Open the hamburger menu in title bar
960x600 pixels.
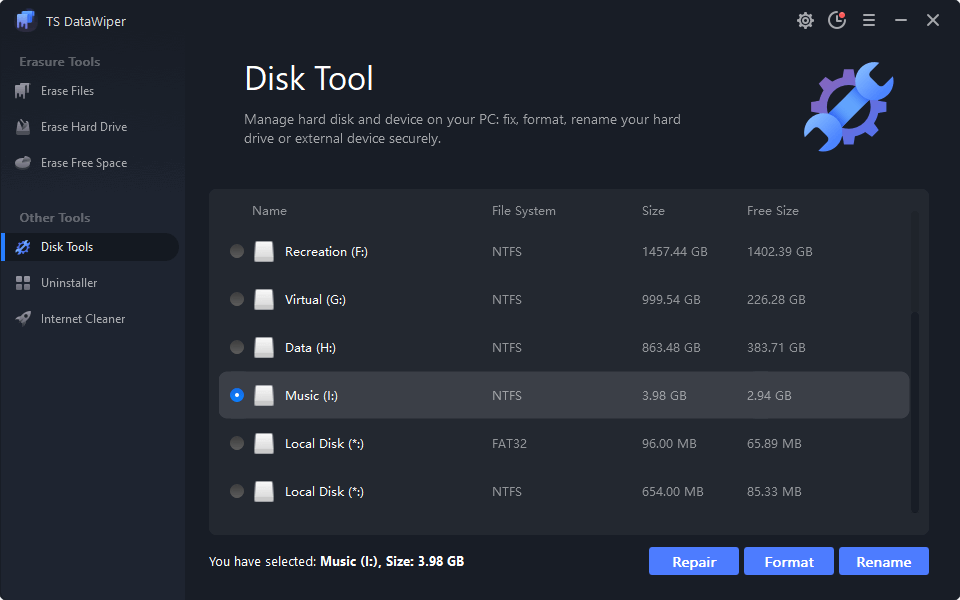(869, 20)
